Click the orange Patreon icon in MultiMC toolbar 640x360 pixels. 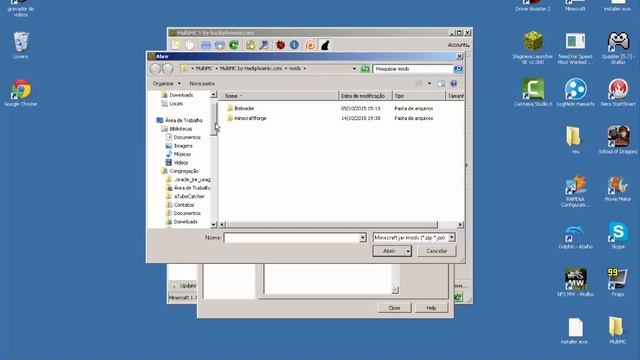(x=310, y=45)
